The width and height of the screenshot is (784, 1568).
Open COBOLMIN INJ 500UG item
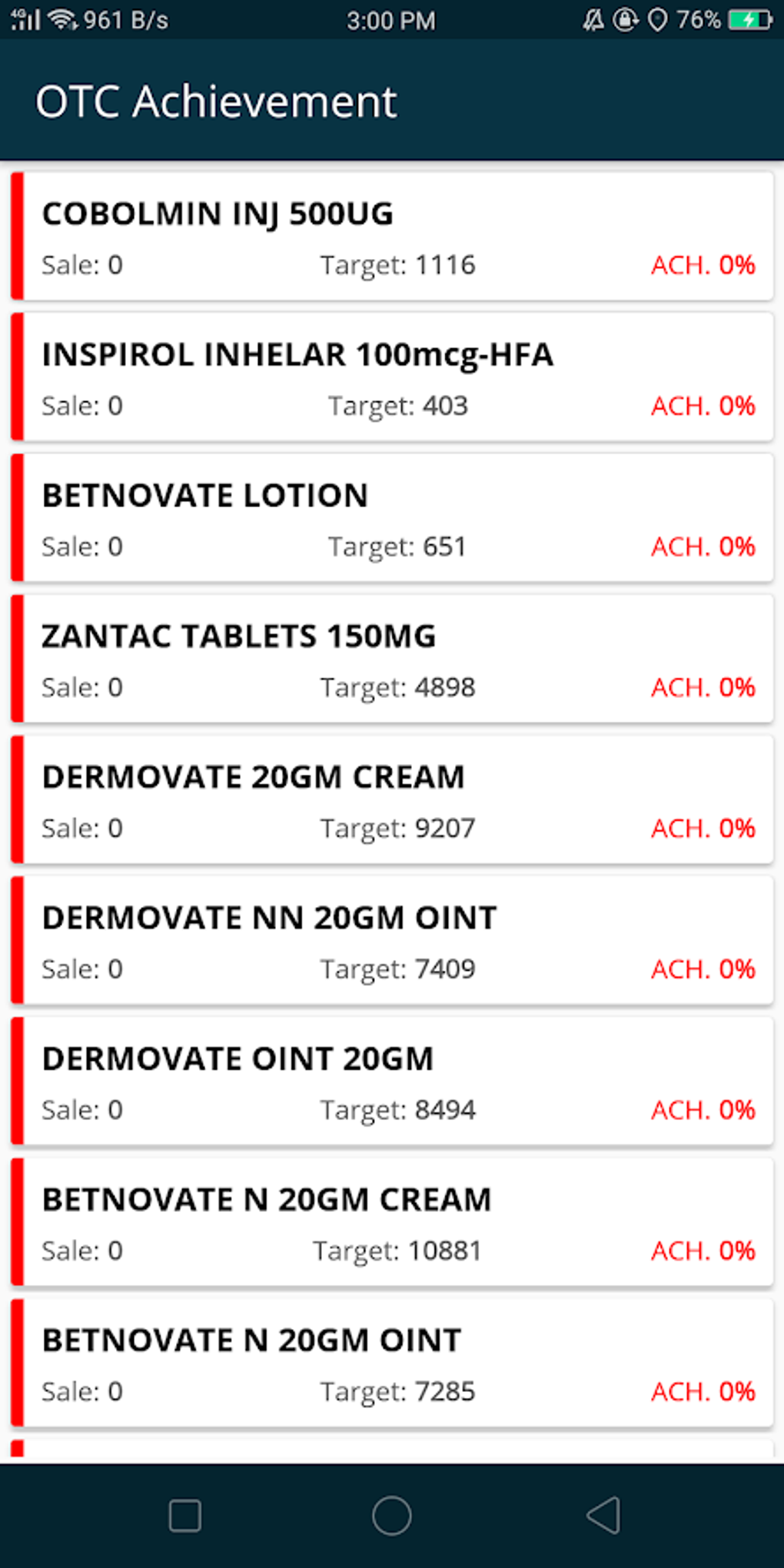pos(392,236)
